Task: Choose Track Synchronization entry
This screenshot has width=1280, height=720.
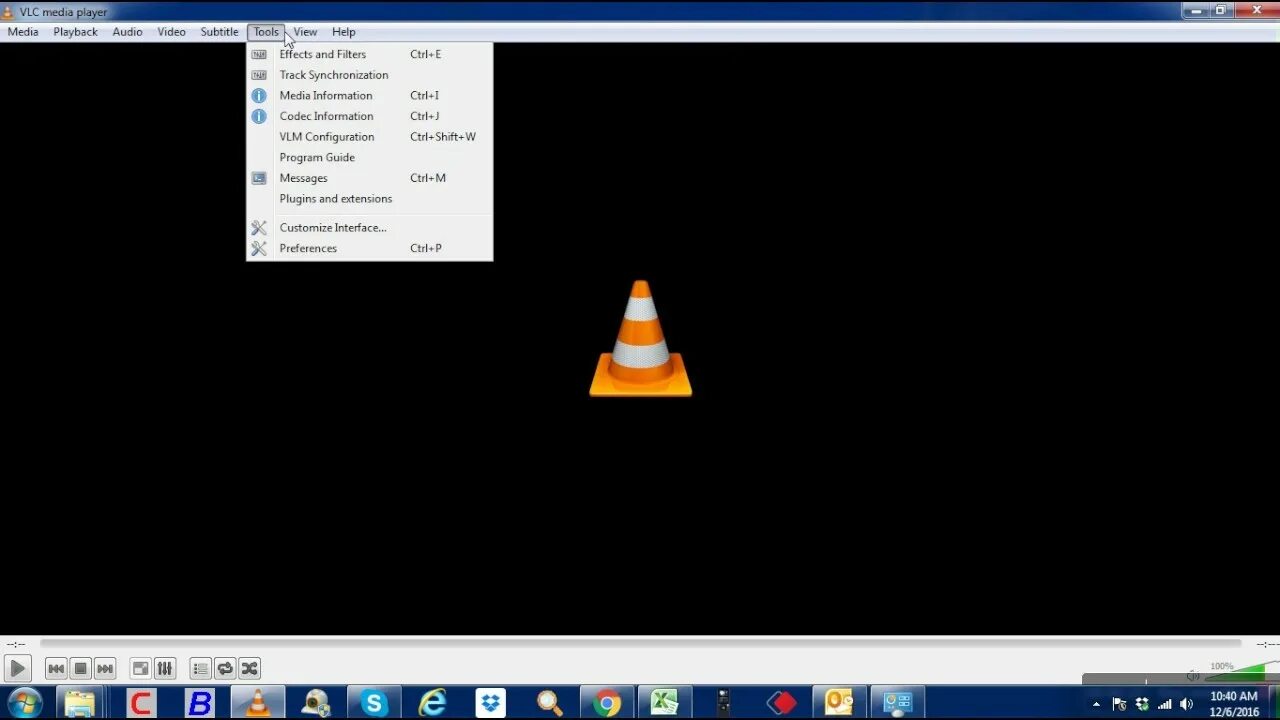Action: click(x=369, y=75)
